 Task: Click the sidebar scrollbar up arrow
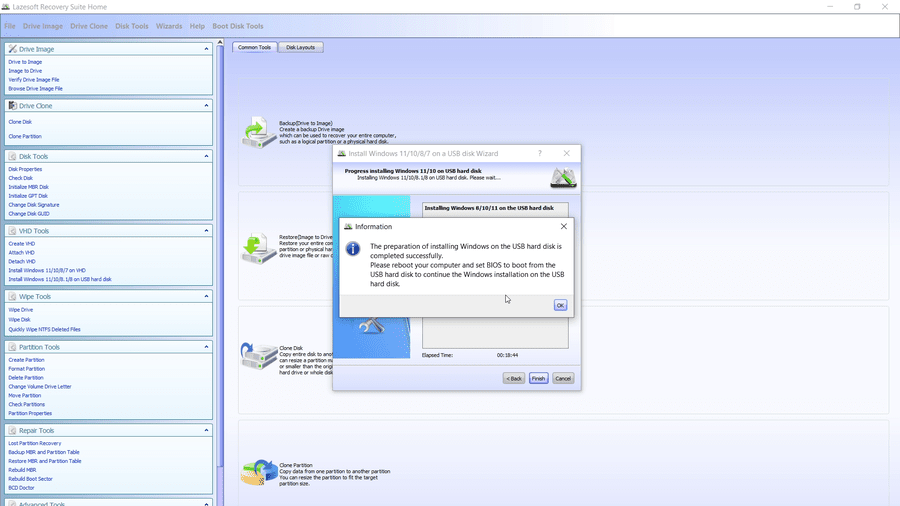coord(220,42)
